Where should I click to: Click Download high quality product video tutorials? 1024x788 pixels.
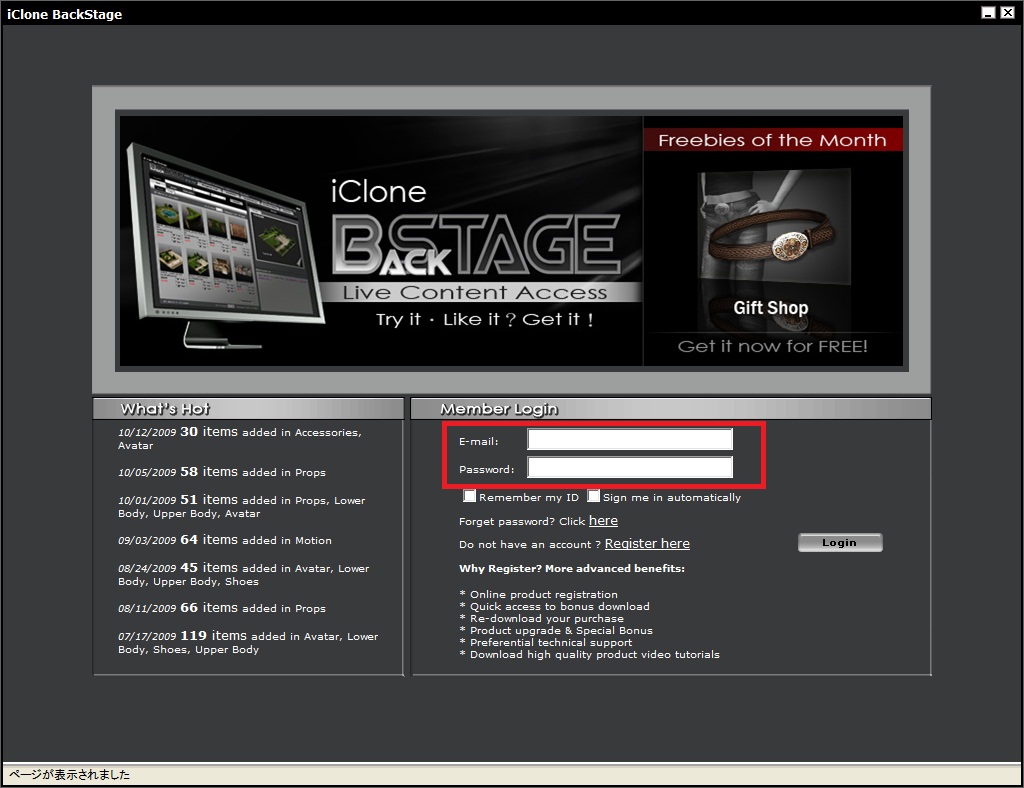tap(589, 654)
